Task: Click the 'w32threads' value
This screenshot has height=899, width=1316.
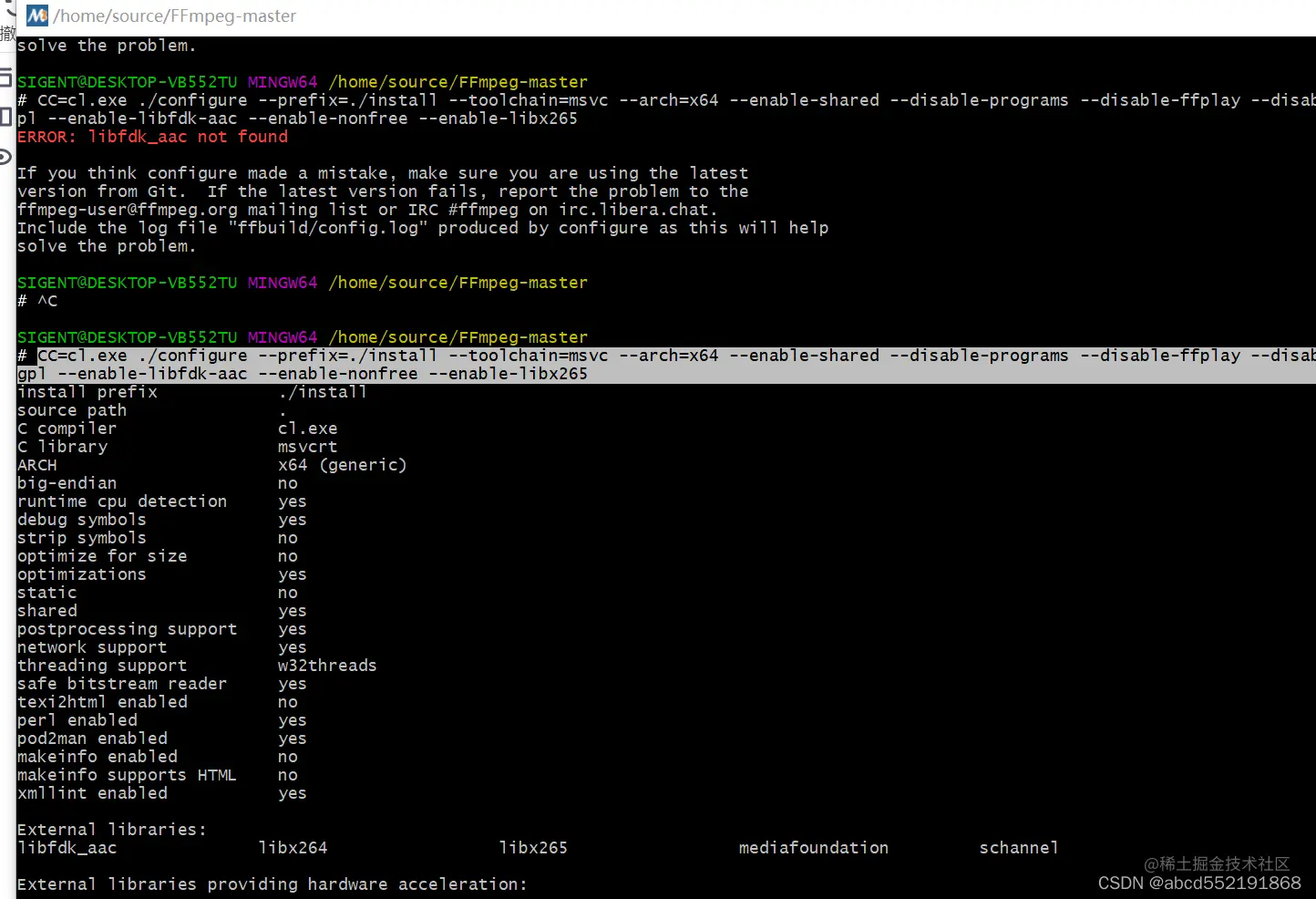Action: 327,666
